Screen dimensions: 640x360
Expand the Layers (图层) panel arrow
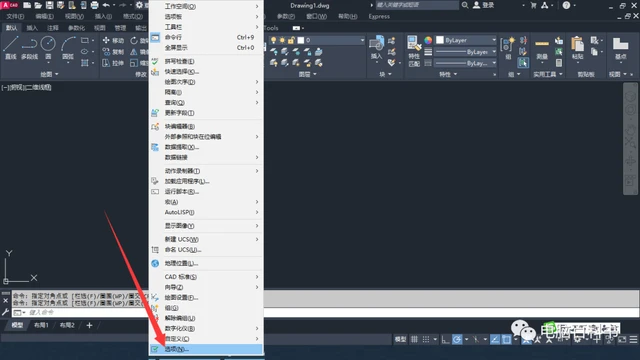point(315,74)
